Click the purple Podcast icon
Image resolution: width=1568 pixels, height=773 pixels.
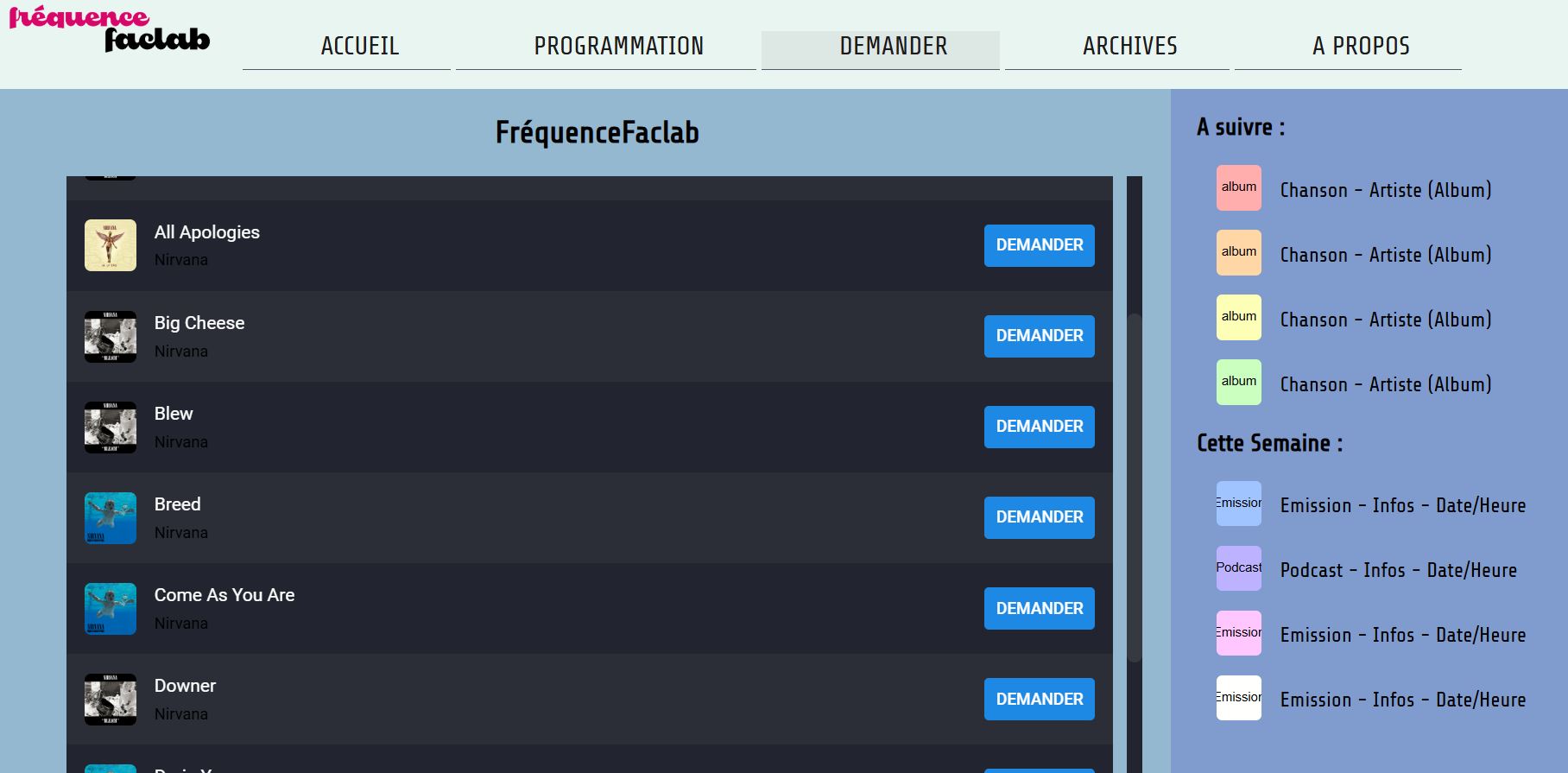[1239, 568]
